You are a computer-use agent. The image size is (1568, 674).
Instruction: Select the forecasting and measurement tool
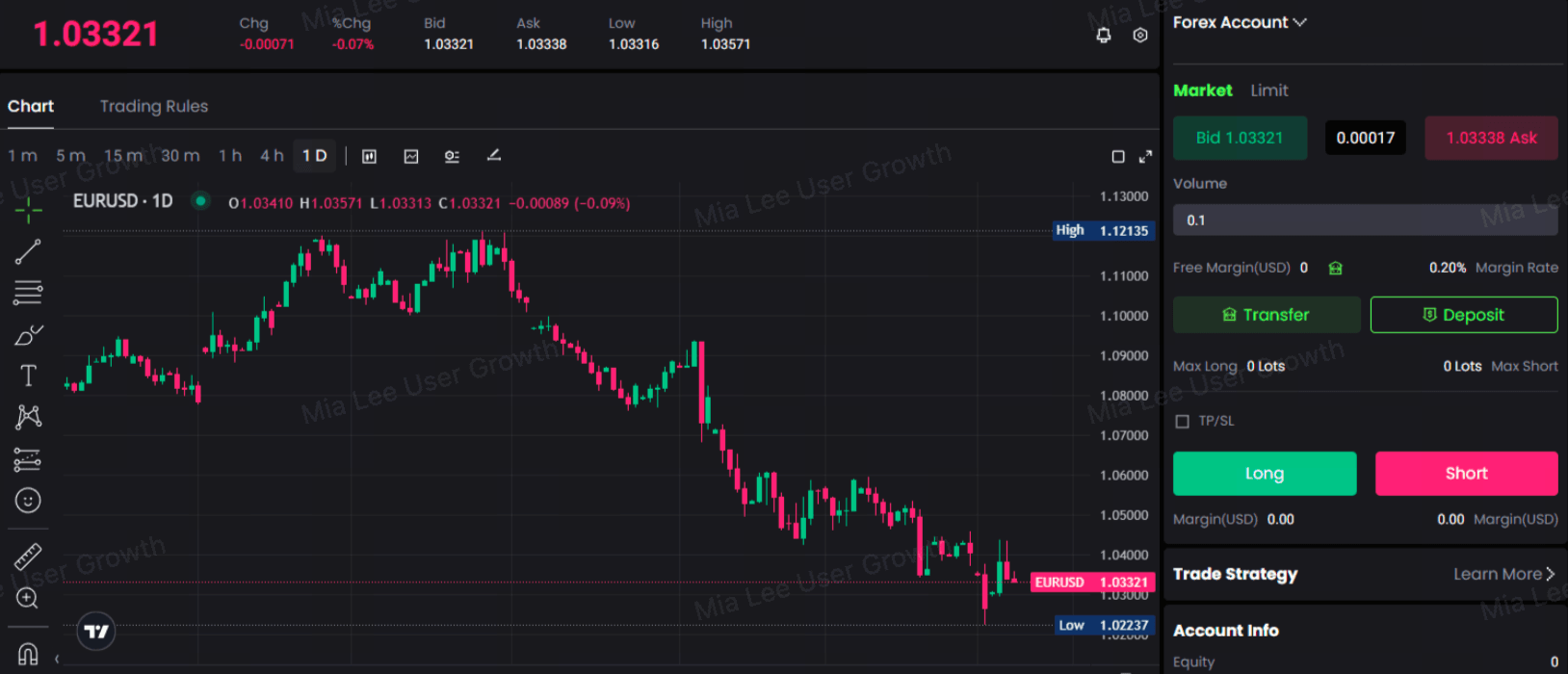pyautogui.click(x=28, y=459)
